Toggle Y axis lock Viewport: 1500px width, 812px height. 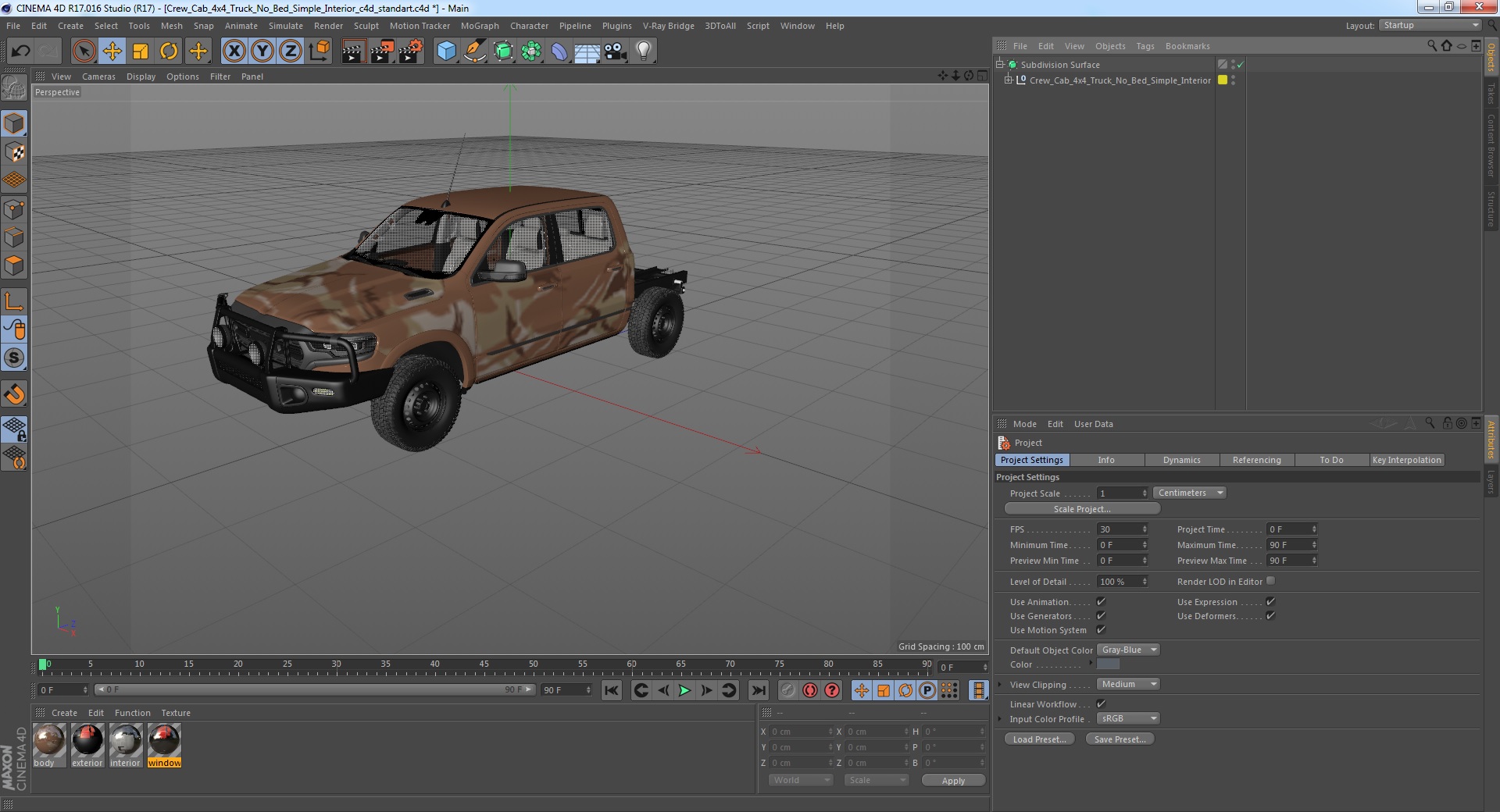pyautogui.click(x=262, y=52)
